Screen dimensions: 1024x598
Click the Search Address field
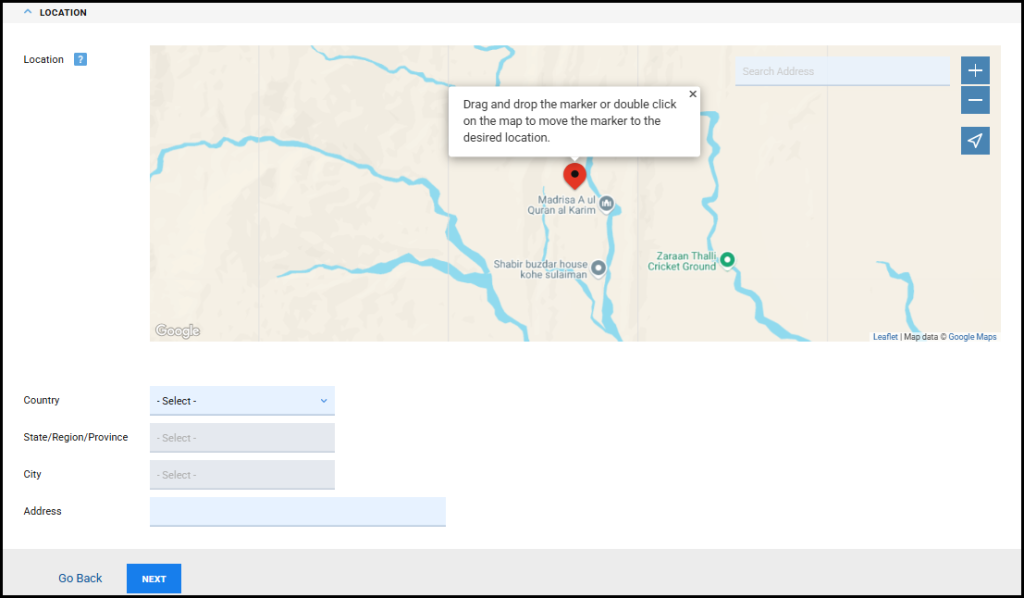(842, 70)
